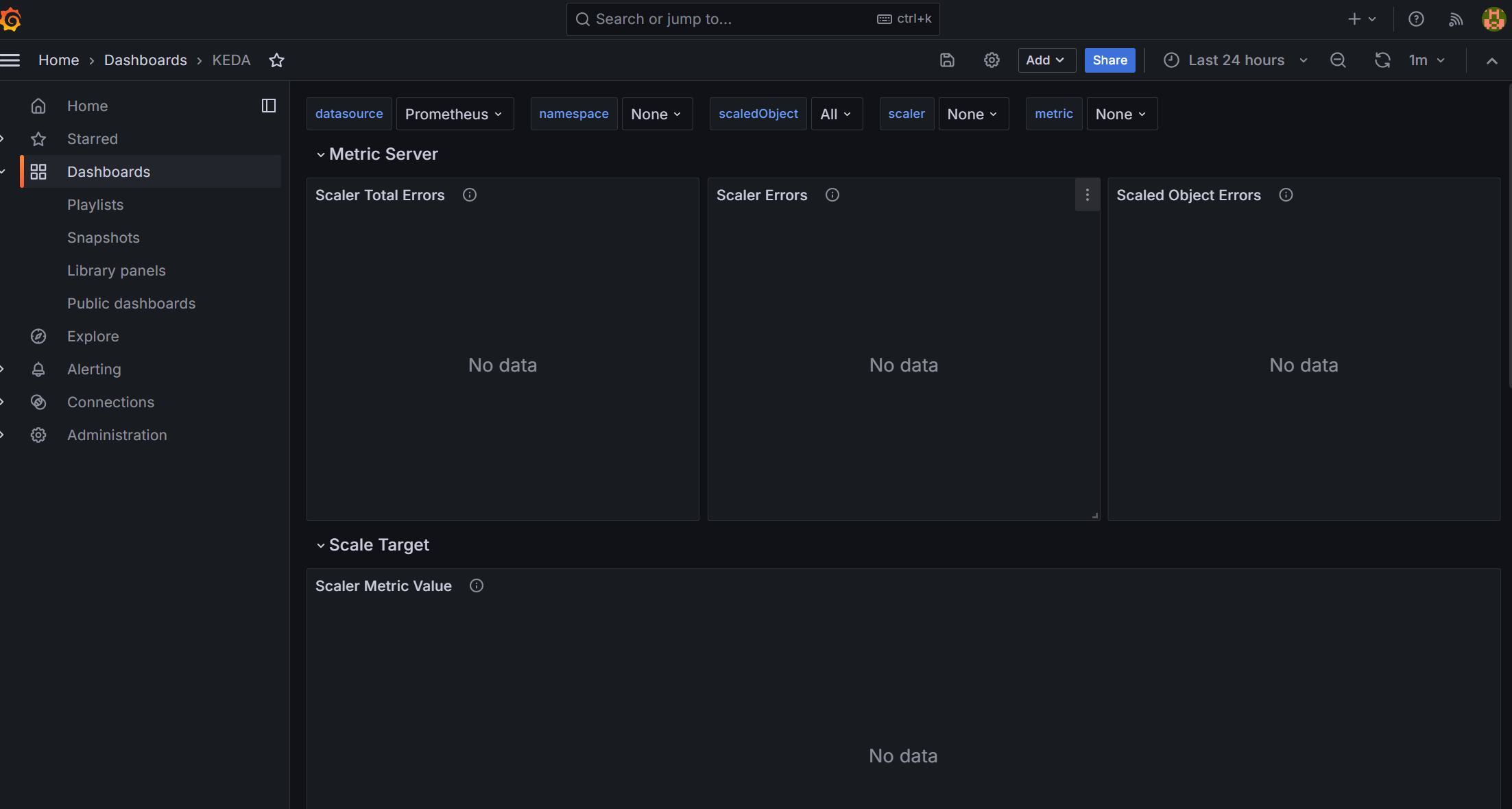Save the dashboard via disk icon
Viewport: 1512px width, 809px height.
(x=947, y=60)
